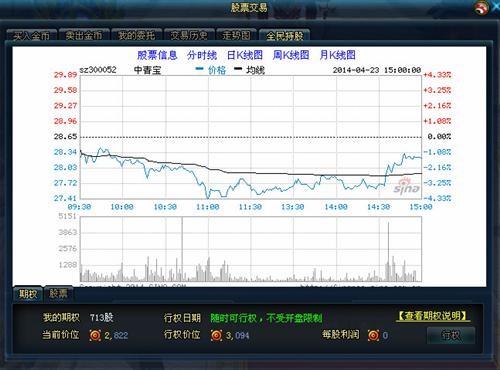Click the 28.65 baseline price label
The width and height of the screenshot is (500, 370).
tap(65, 136)
